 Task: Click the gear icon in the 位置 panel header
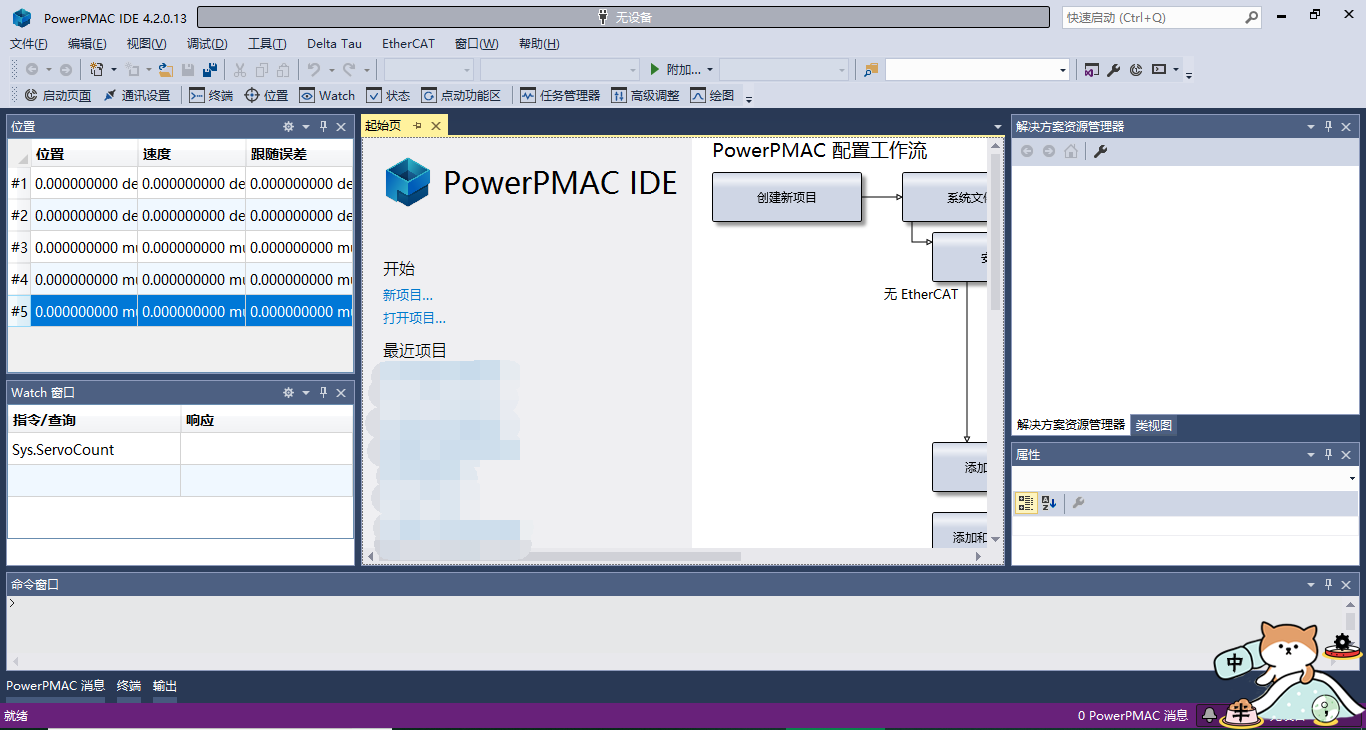tap(288, 127)
